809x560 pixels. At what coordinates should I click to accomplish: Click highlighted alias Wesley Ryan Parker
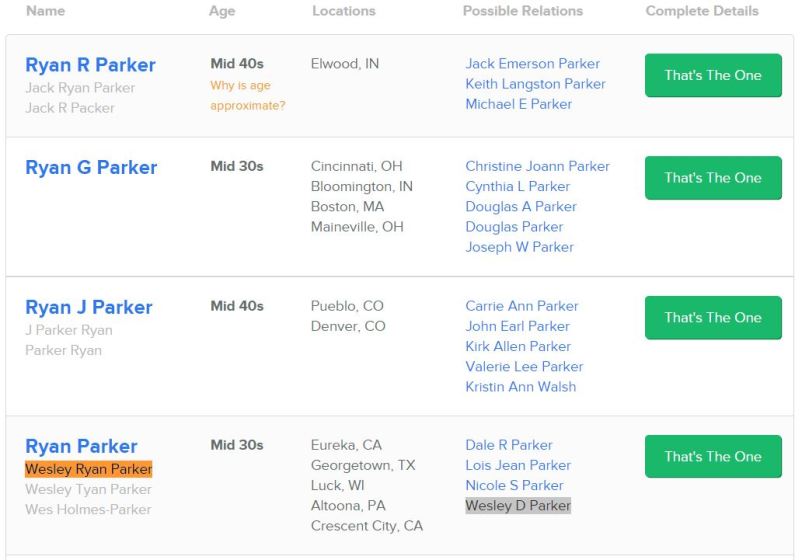point(89,469)
